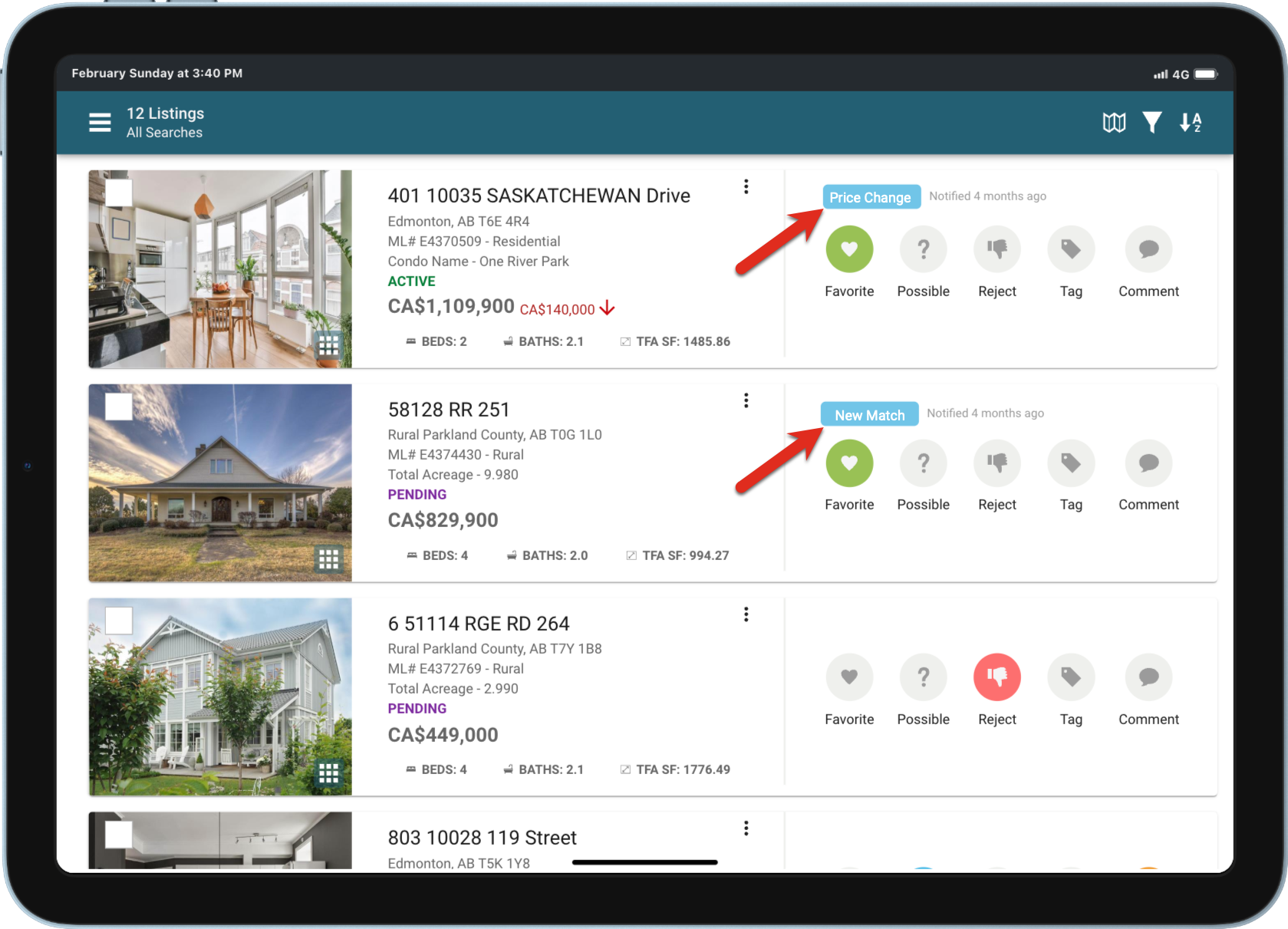The width and height of the screenshot is (1288, 929).
Task: Tag the 58128 RR 251 listing
Action: point(1071,463)
